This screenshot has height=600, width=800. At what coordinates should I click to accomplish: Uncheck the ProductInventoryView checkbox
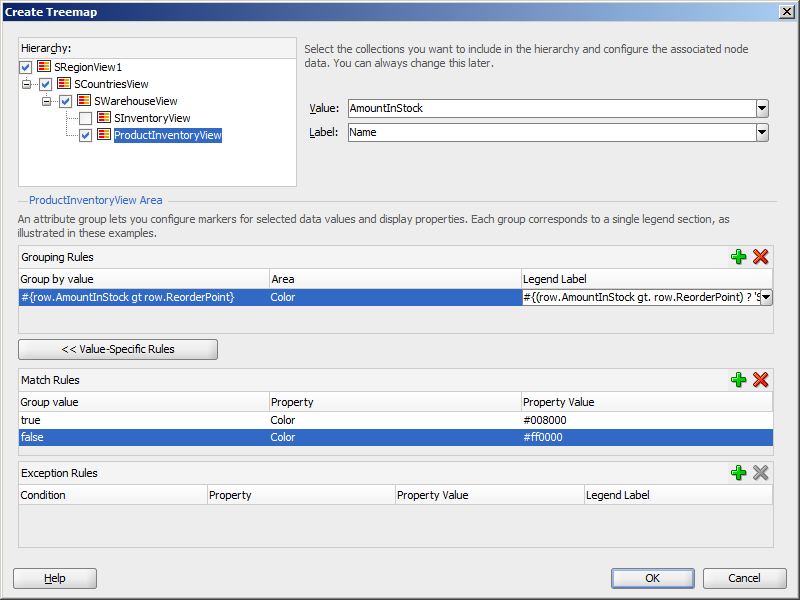(x=85, y=135)
